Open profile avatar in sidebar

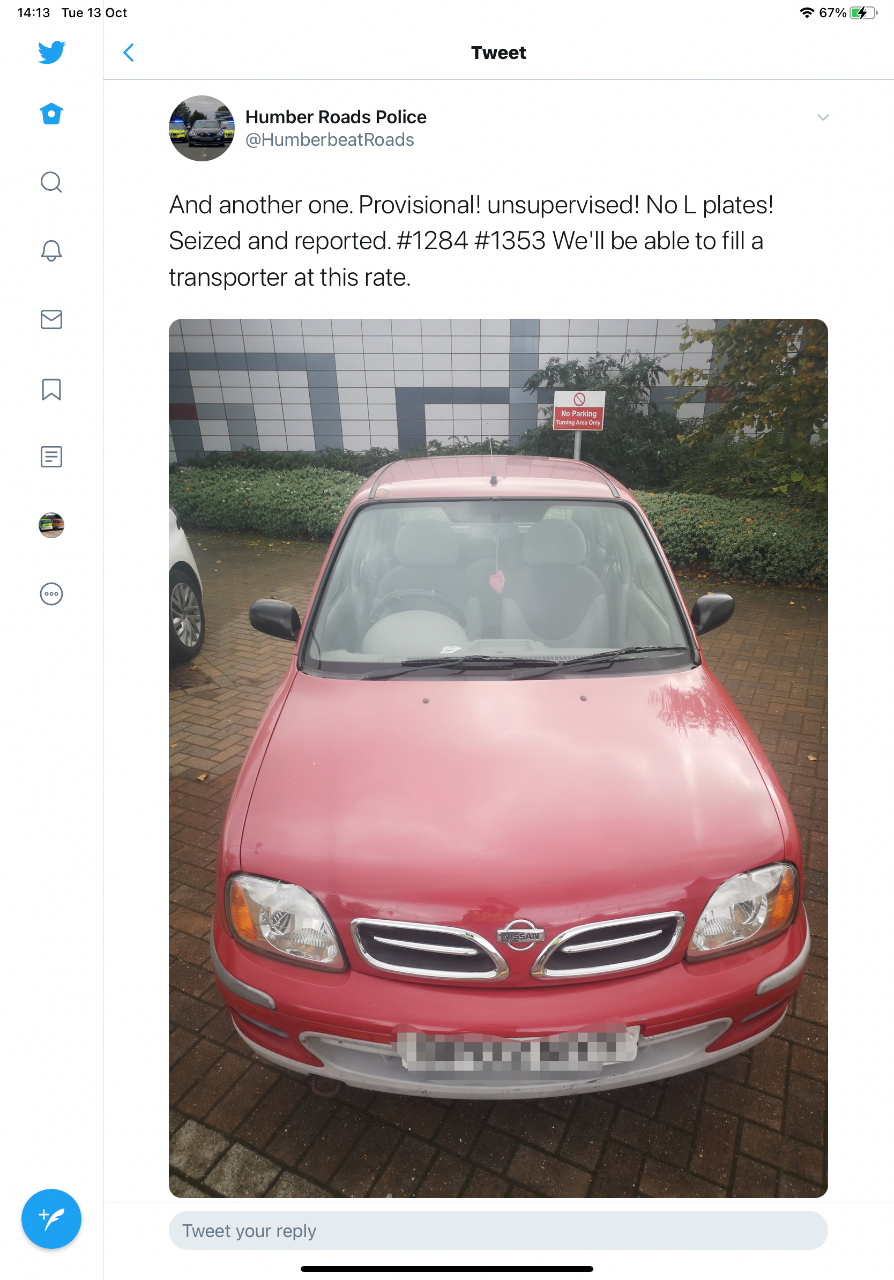tap(52, 525)
